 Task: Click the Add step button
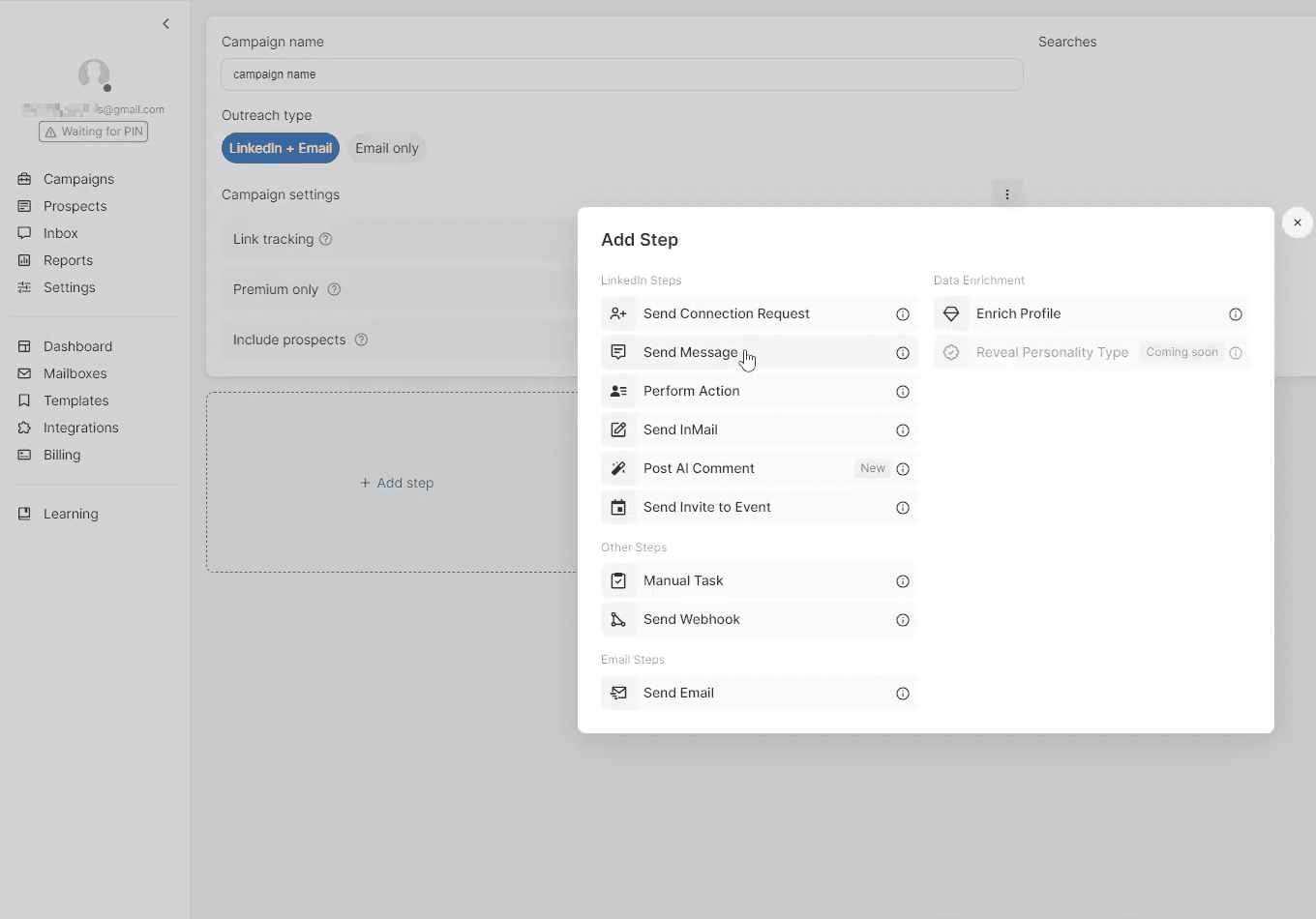pyautogui.click(x=397, y=482)
